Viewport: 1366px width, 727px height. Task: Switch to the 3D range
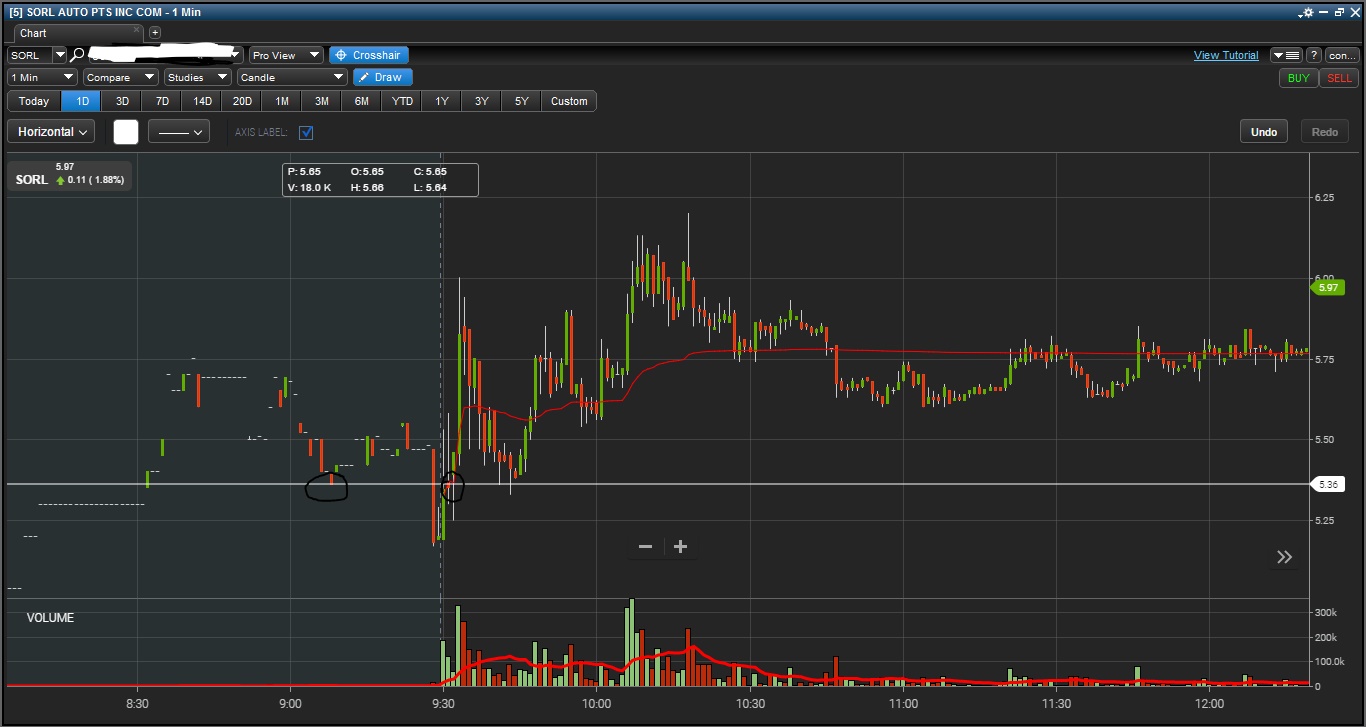122,101
